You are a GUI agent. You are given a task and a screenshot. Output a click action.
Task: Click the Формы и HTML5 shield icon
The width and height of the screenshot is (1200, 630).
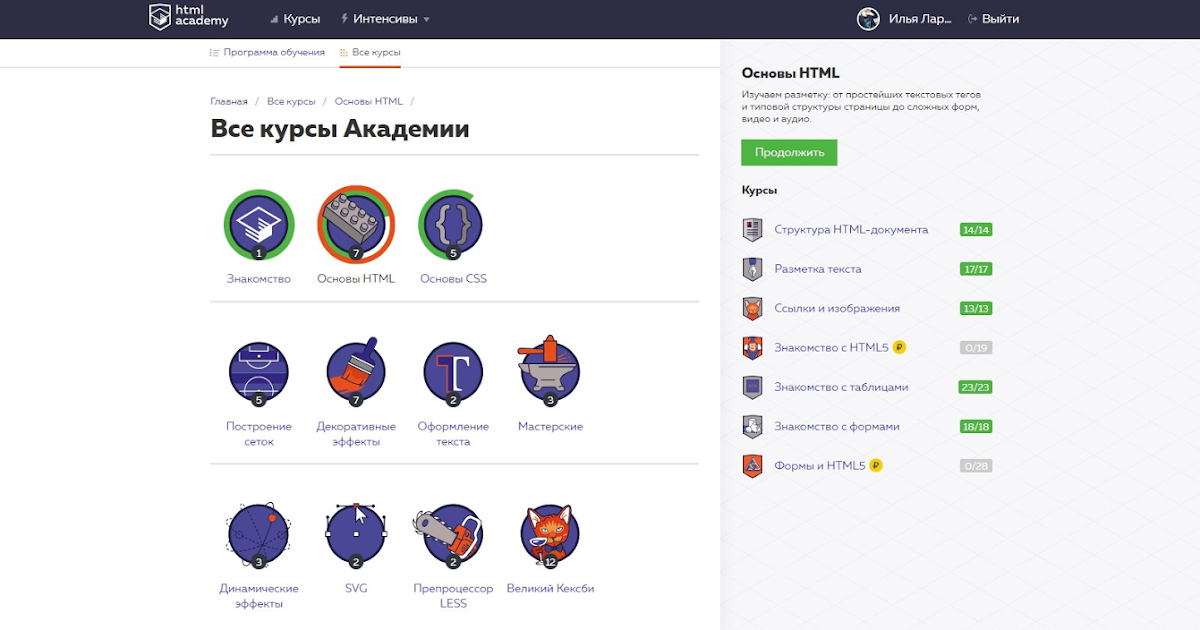coord(752,465)
